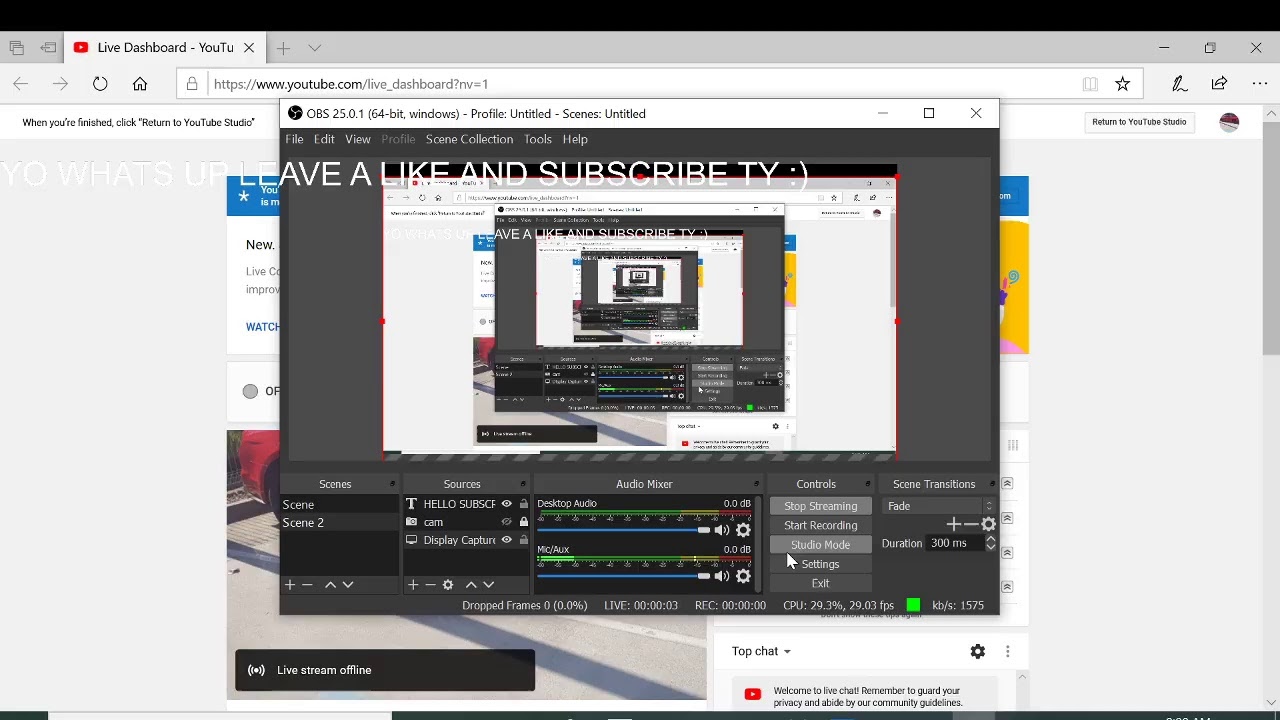
Task: Adjust the Desktop Audio volume slider
Action: pyautogui.click(x=624, y=530)
